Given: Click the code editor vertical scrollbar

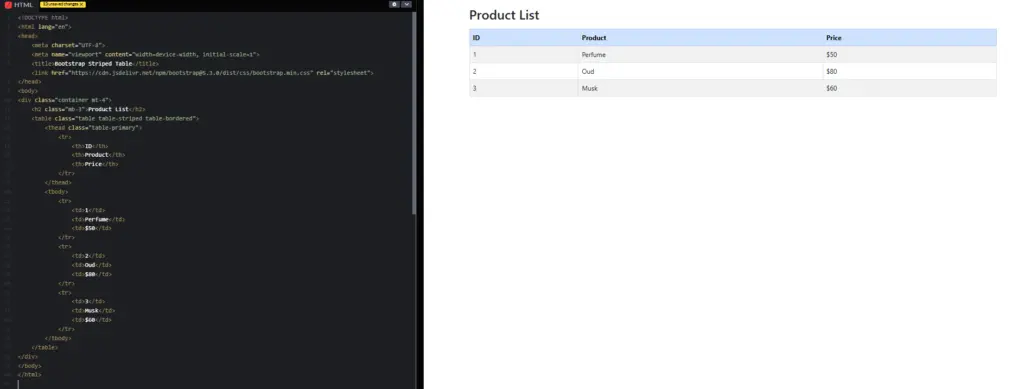Looking at the screenshot, I should (x=414, y=114).
